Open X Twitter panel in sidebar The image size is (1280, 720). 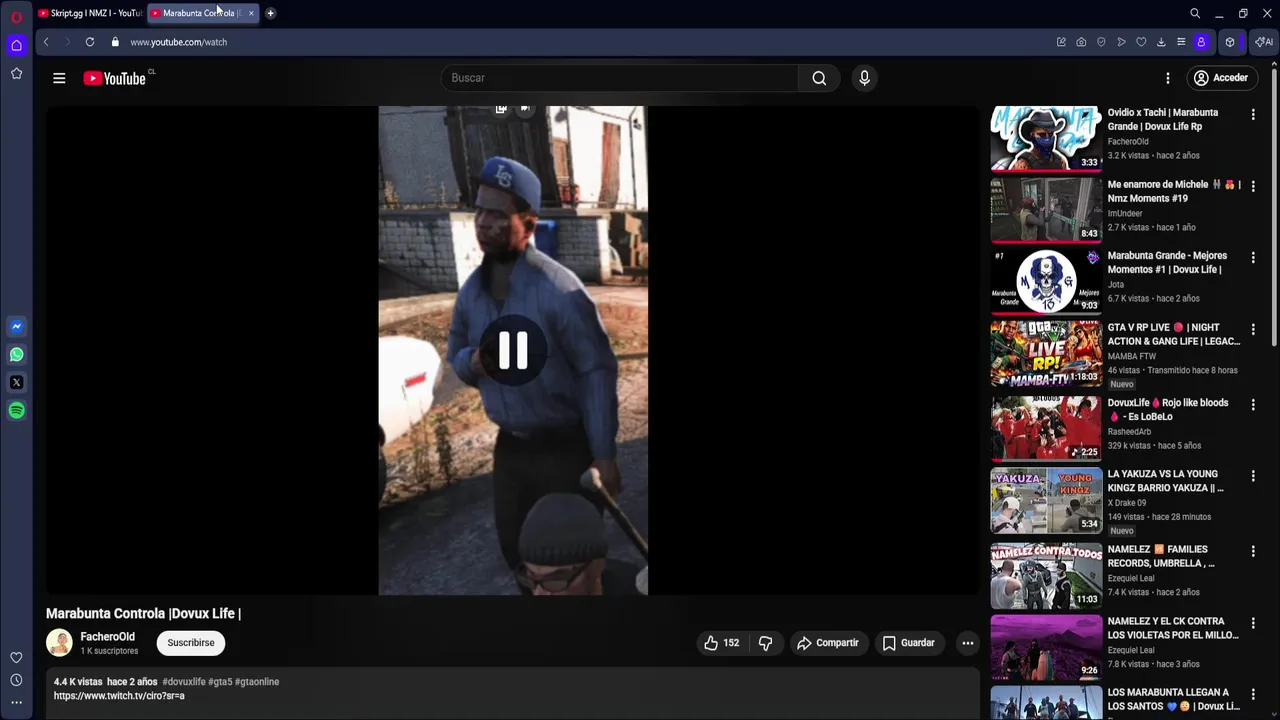click(16, 382)
